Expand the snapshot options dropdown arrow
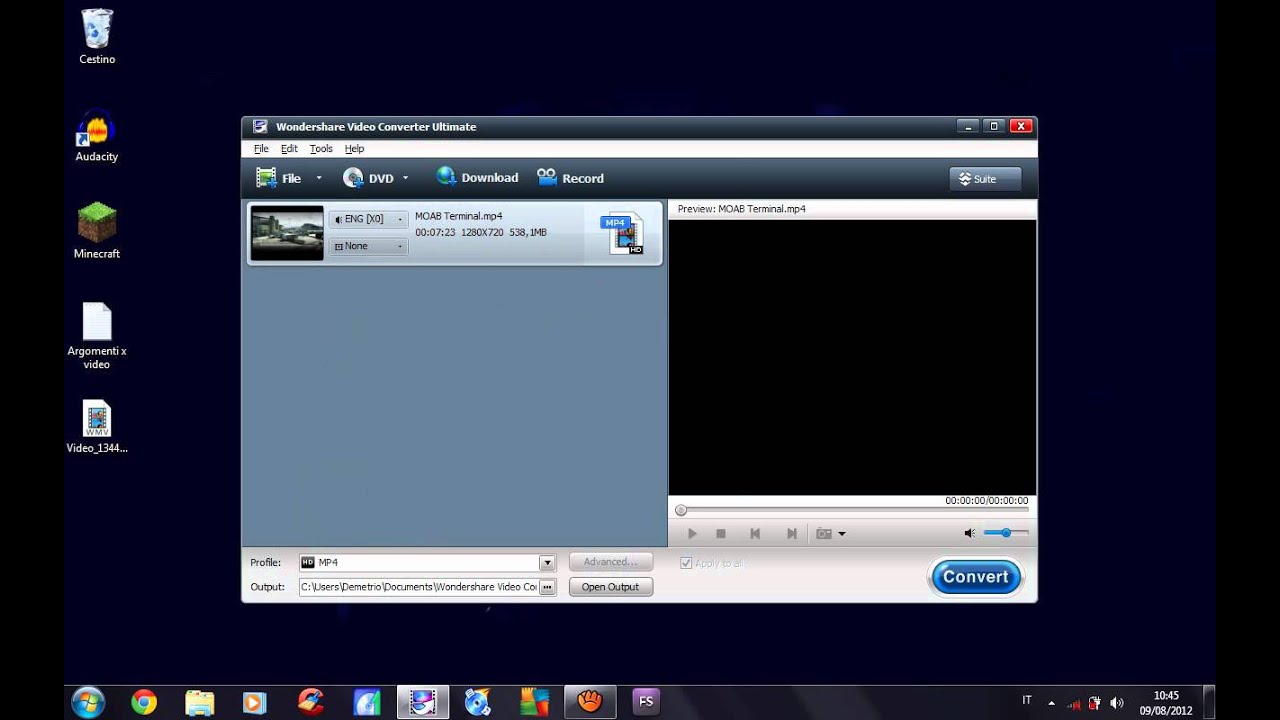 [x=842, y=534]
